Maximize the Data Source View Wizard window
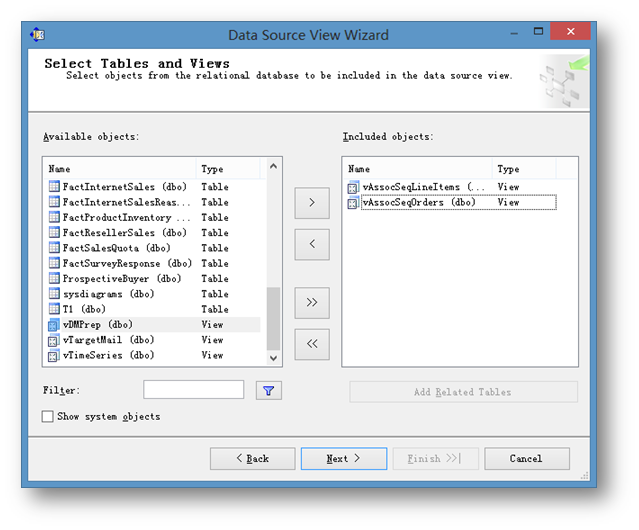This screenshot has width=639, height=530. (x=538, y=31)
